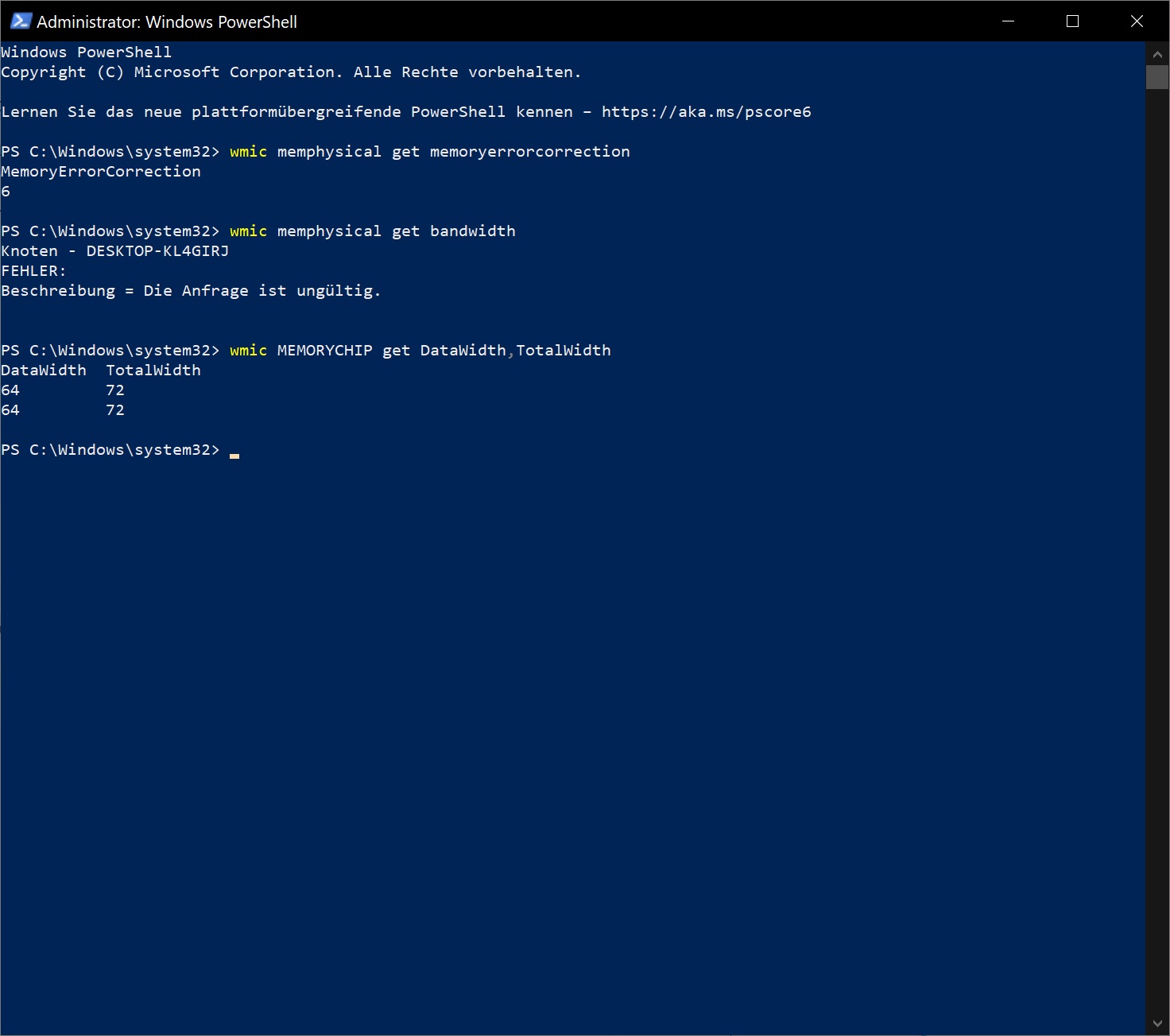
Task: Click the blinking cursor at last prompt
Action: point(234,456)
